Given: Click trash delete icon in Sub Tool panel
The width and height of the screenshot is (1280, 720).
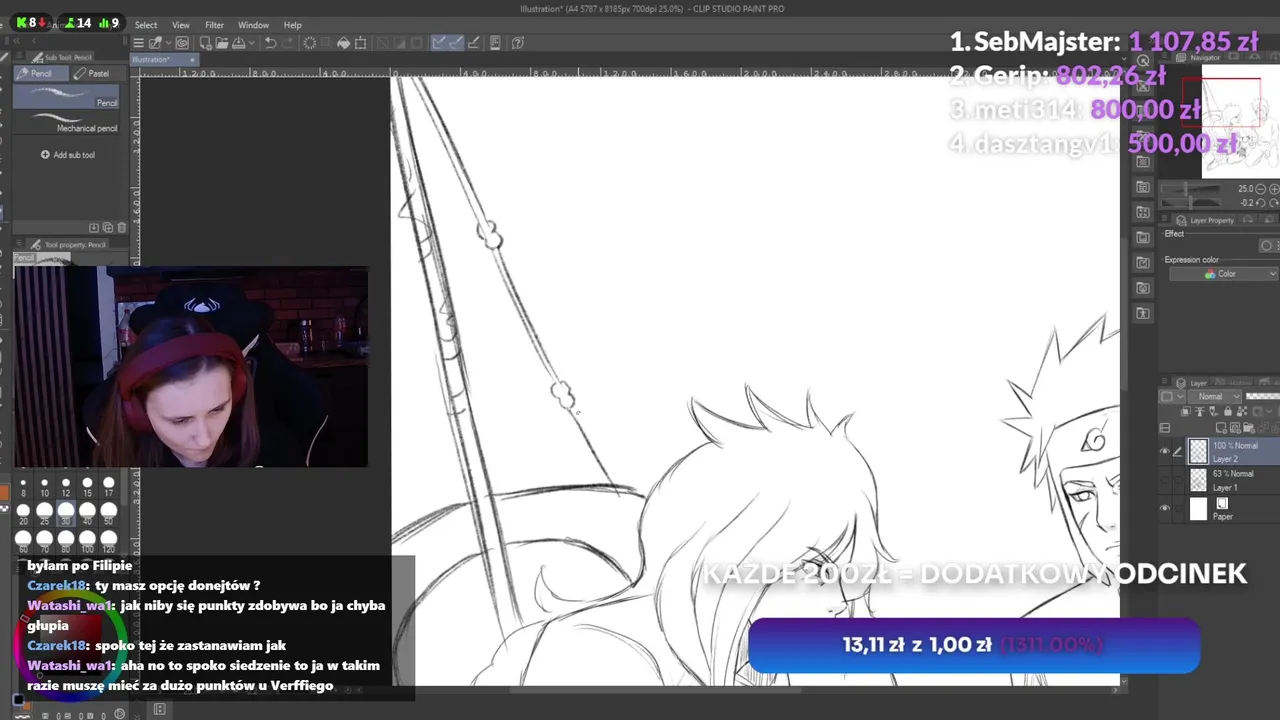Looking at the screenshot, I should click(x=122, y=227).
